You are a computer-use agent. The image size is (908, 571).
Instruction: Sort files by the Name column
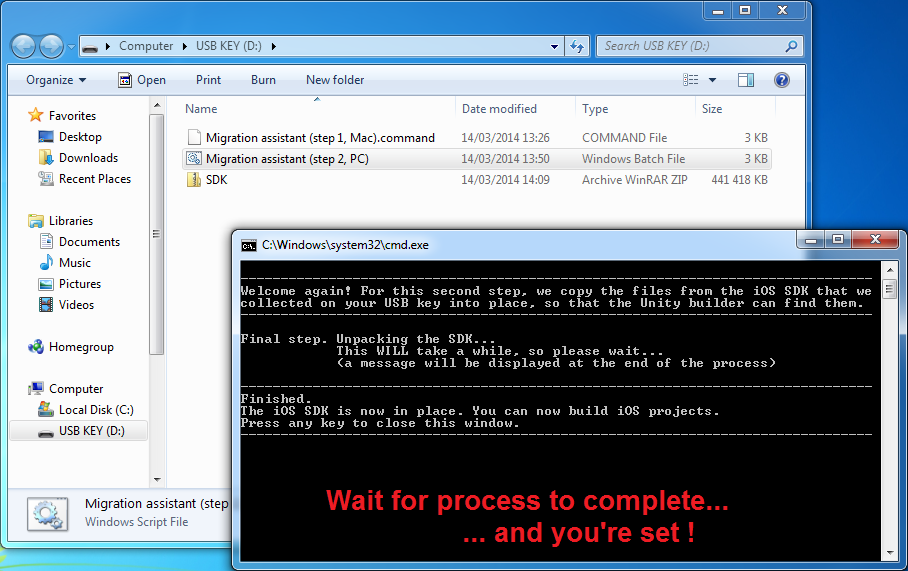tap(201, 109)
